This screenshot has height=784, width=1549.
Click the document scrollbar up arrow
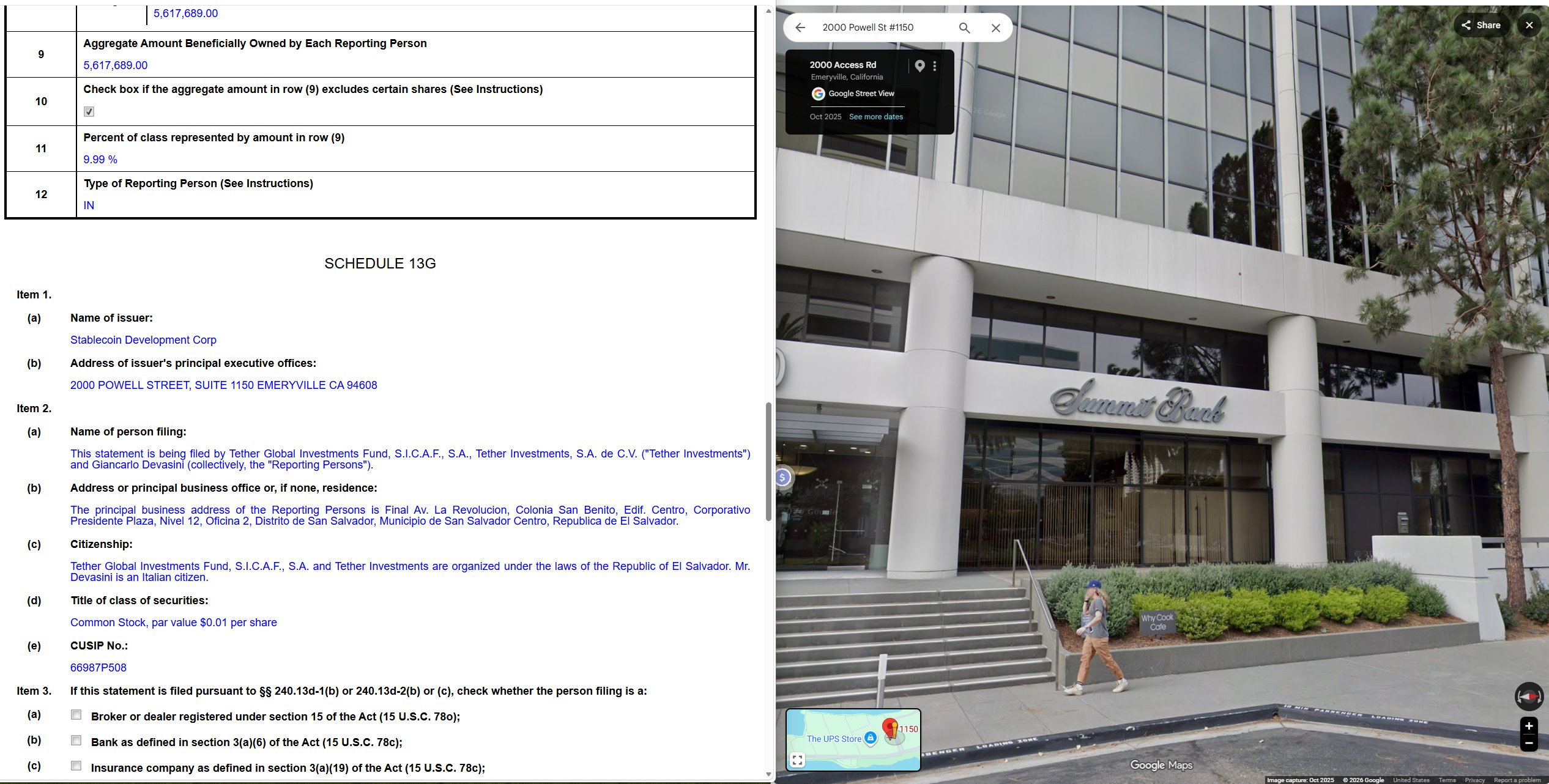coord(768,11)
